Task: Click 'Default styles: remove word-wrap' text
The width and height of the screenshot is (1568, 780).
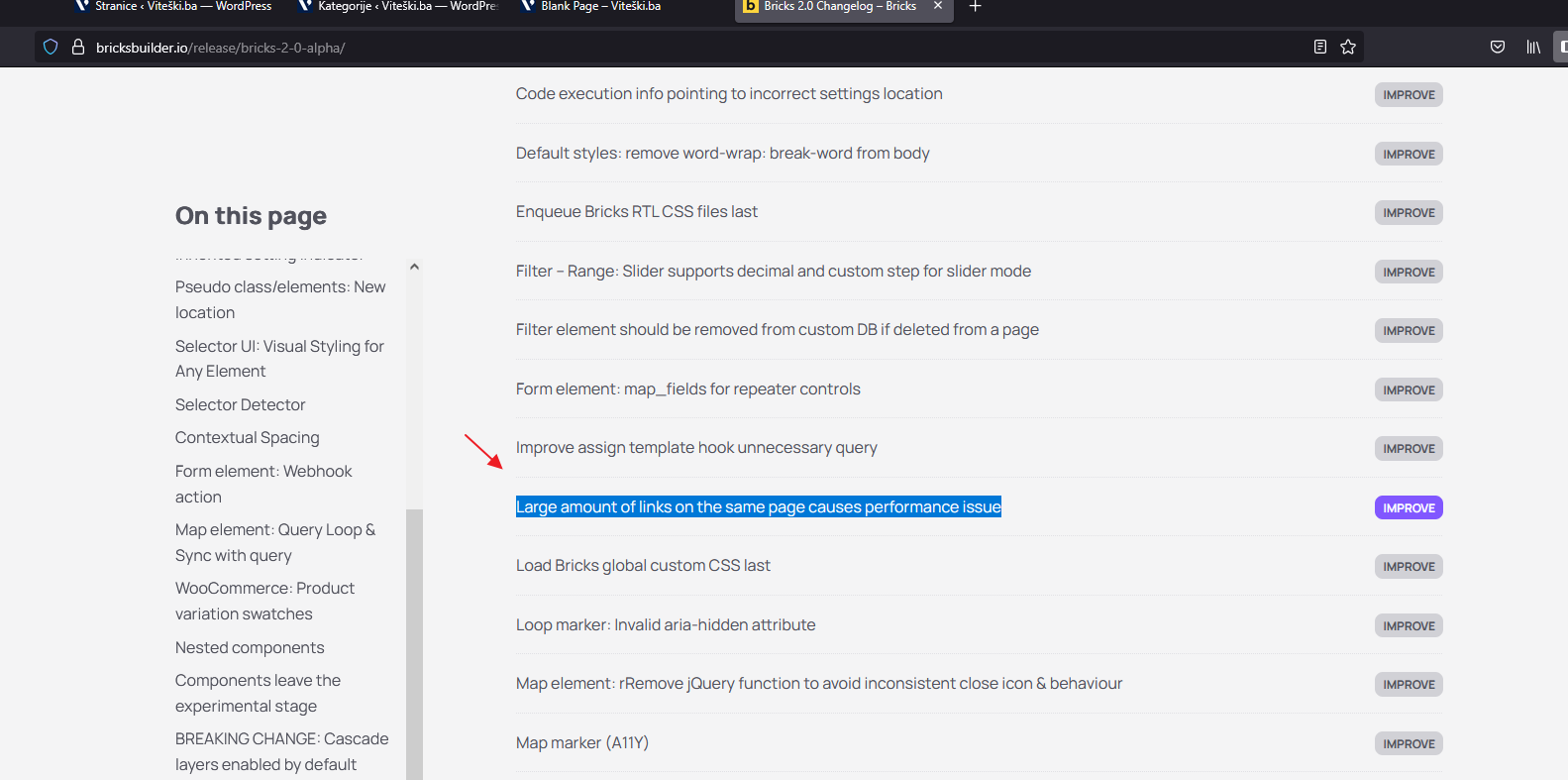Action: coord(722,153)
